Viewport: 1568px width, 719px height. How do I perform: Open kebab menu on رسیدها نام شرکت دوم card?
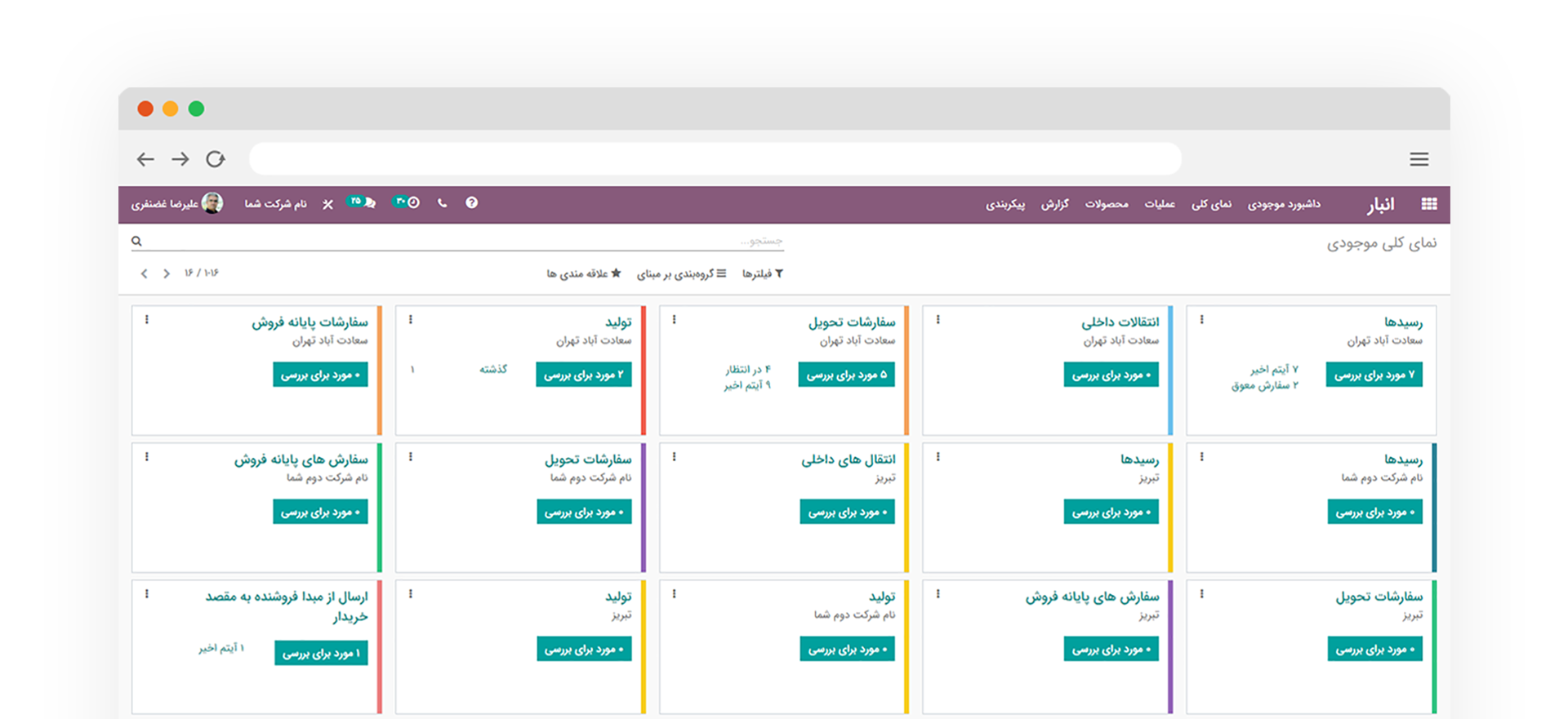1201,457
